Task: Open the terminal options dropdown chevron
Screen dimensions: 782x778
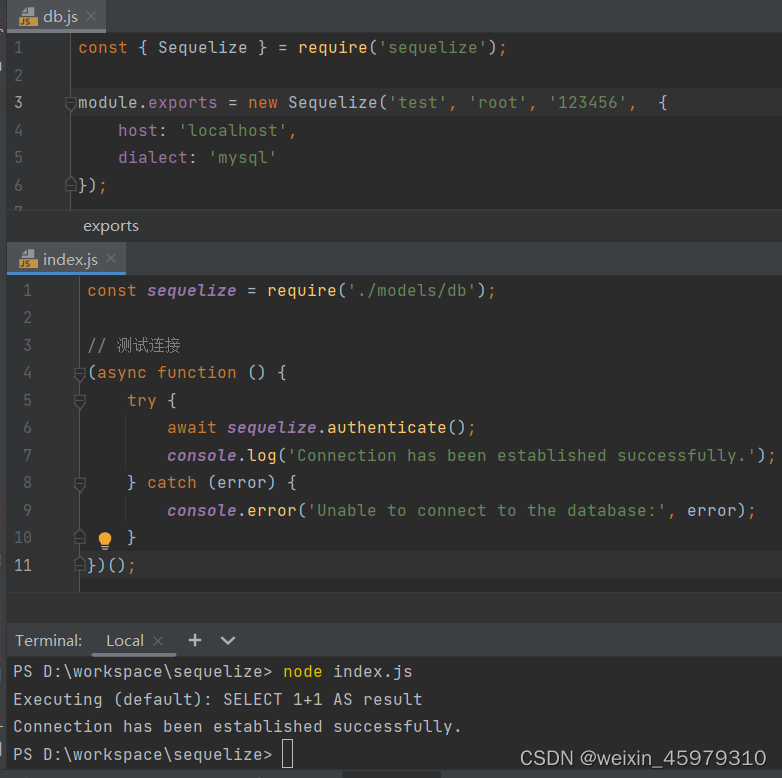Action: tap(228, 641)
